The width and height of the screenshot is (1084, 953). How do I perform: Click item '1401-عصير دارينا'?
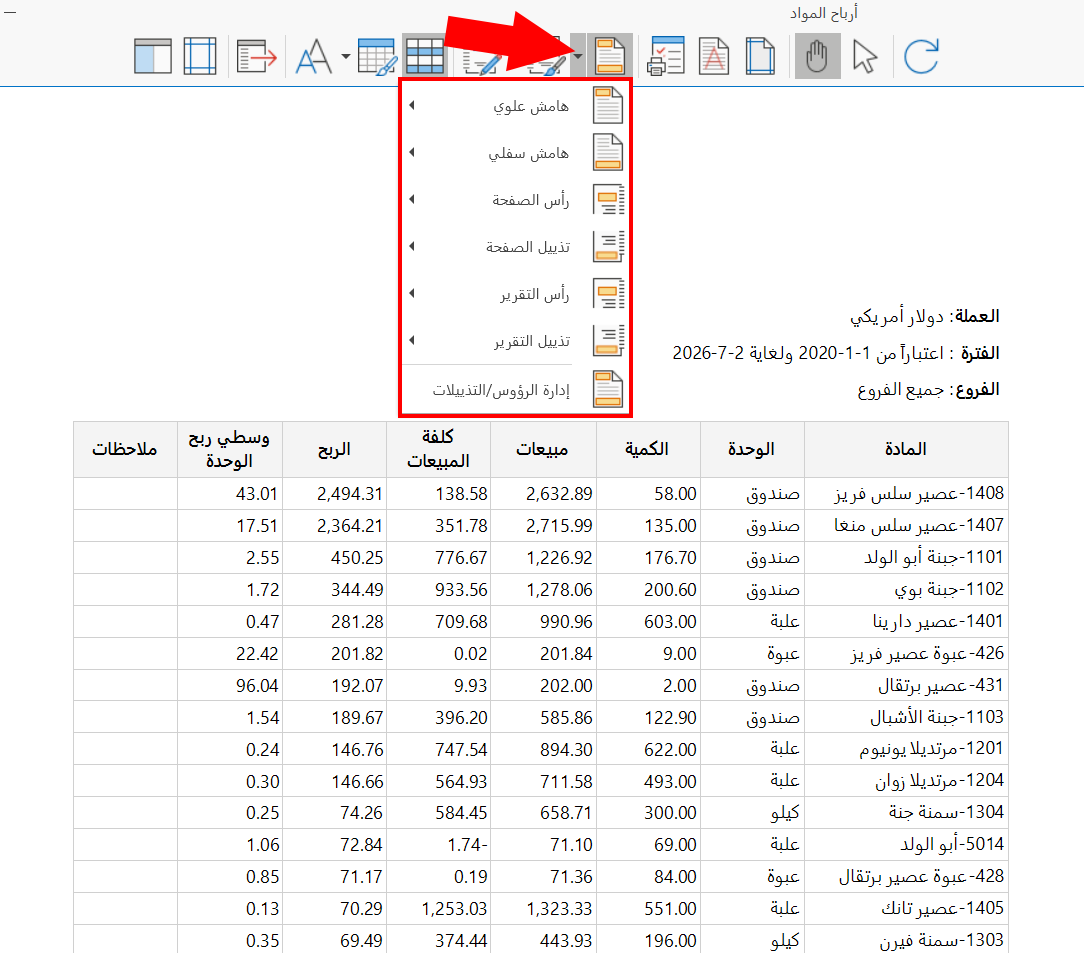click(938, 621)
